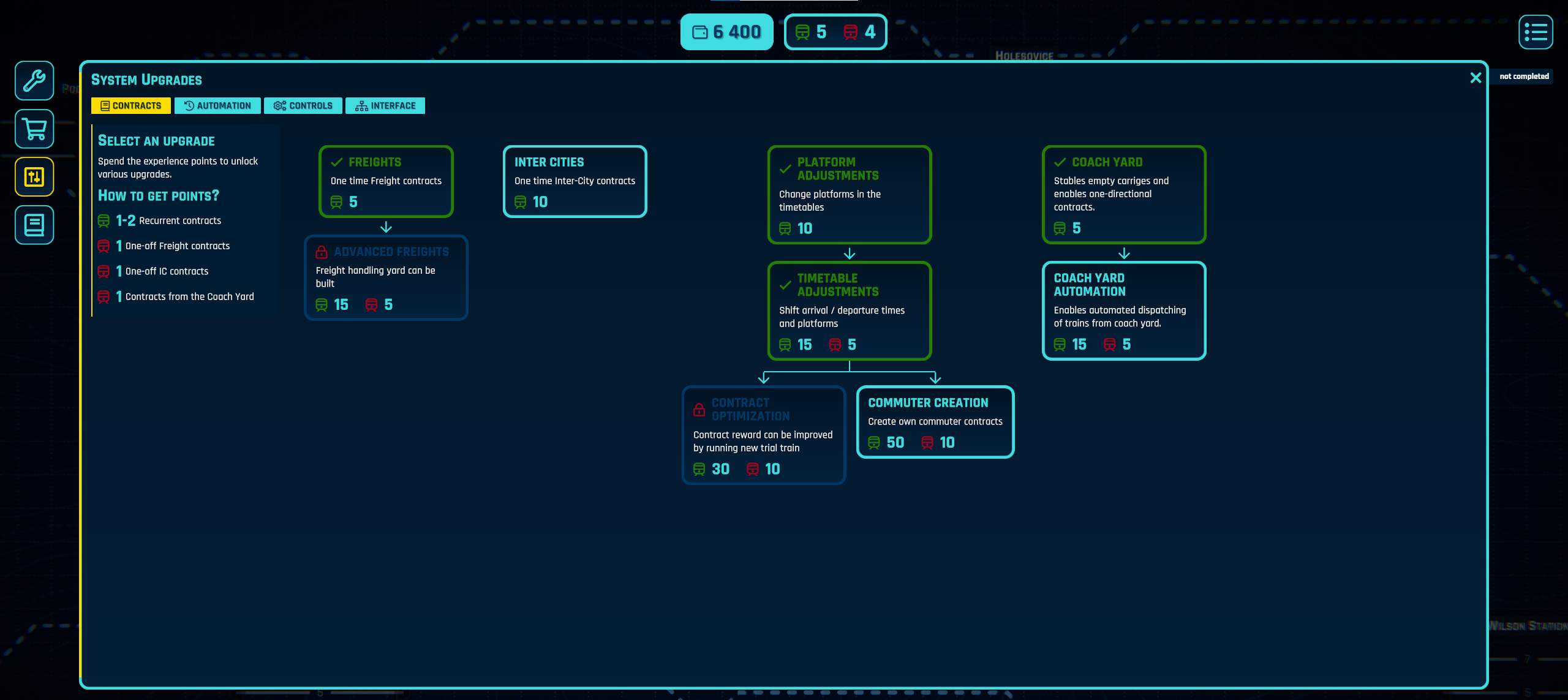Click the 'System Upgrades' window title

click(146, 80)
